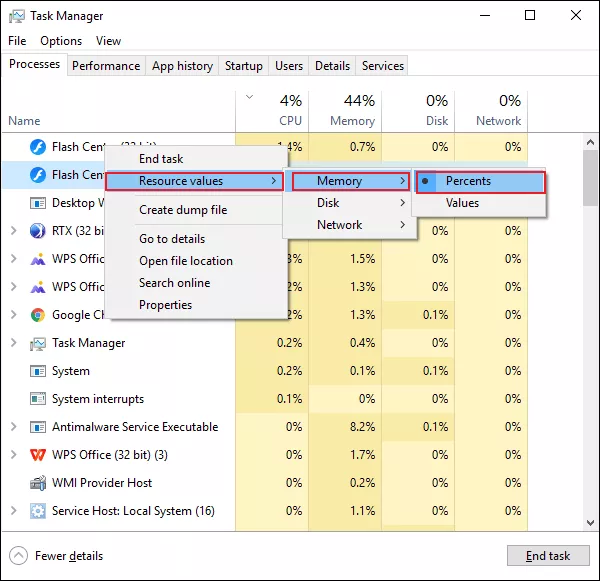Expand the RTX (32 bit) process group
The width and height of the screenshot is (600, 581).
(x=13, y=231)
